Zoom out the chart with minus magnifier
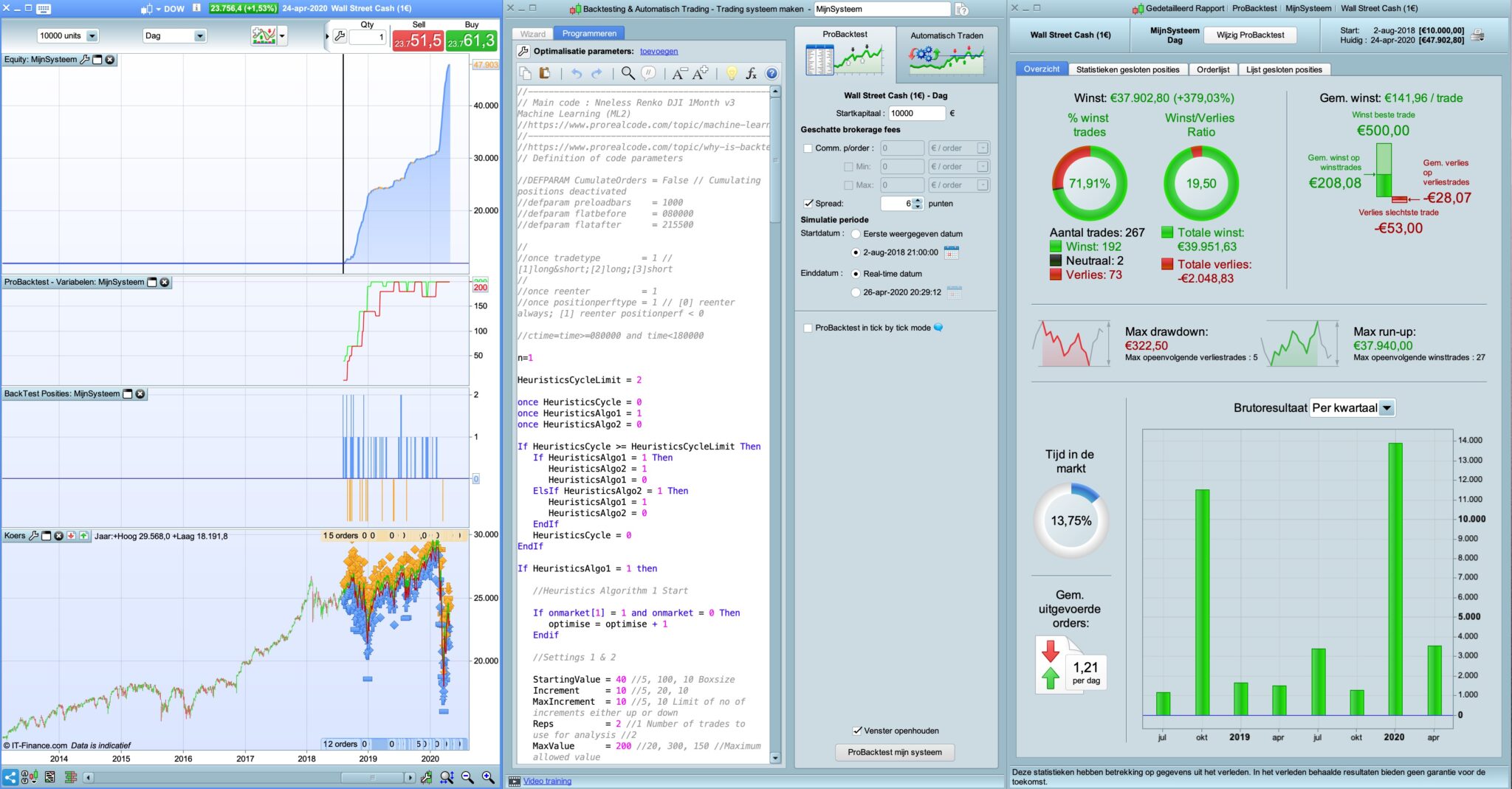 [x=467, y=777]
